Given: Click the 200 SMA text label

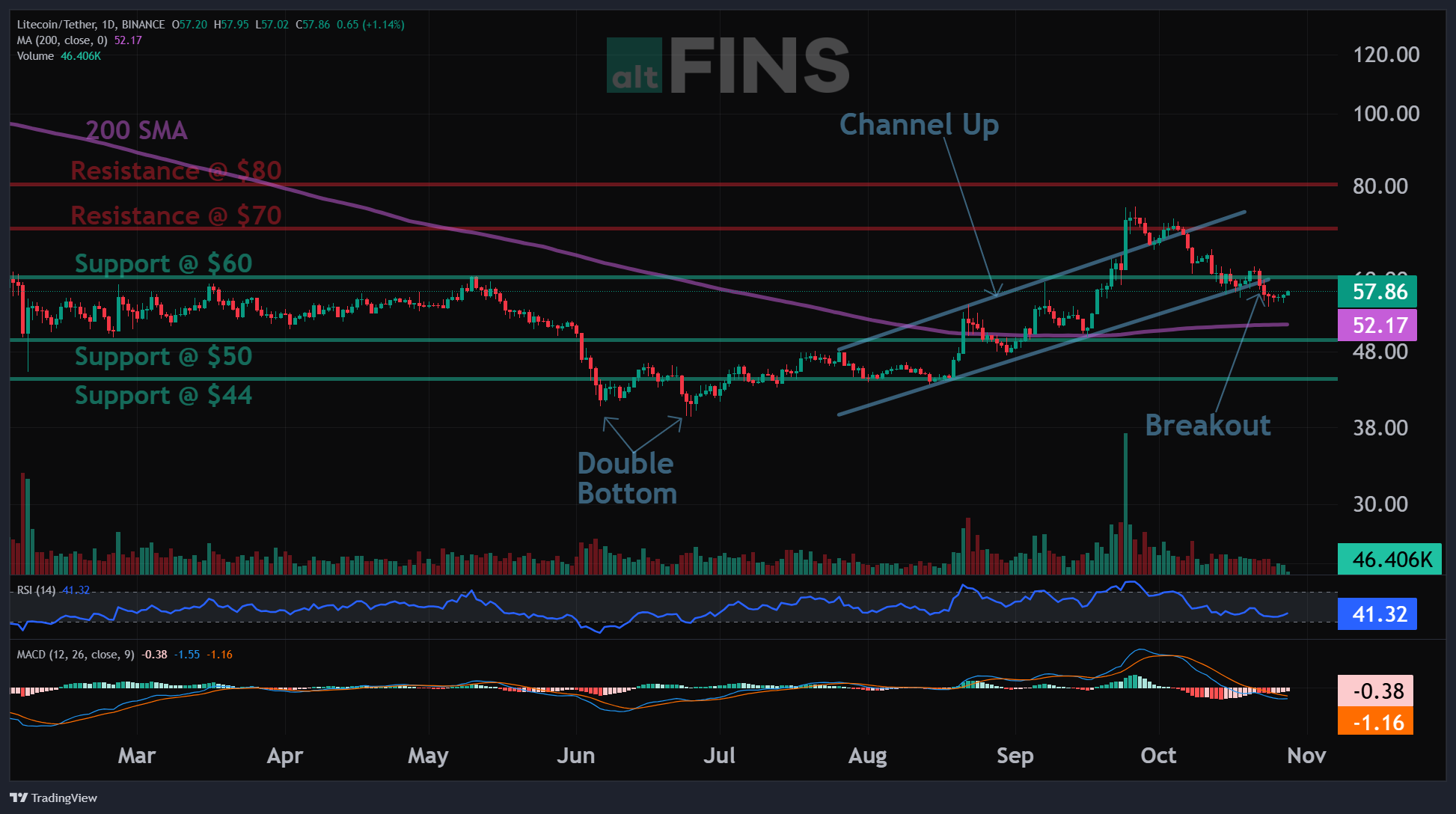Looking at the screenshot, I should coord(136,130).
